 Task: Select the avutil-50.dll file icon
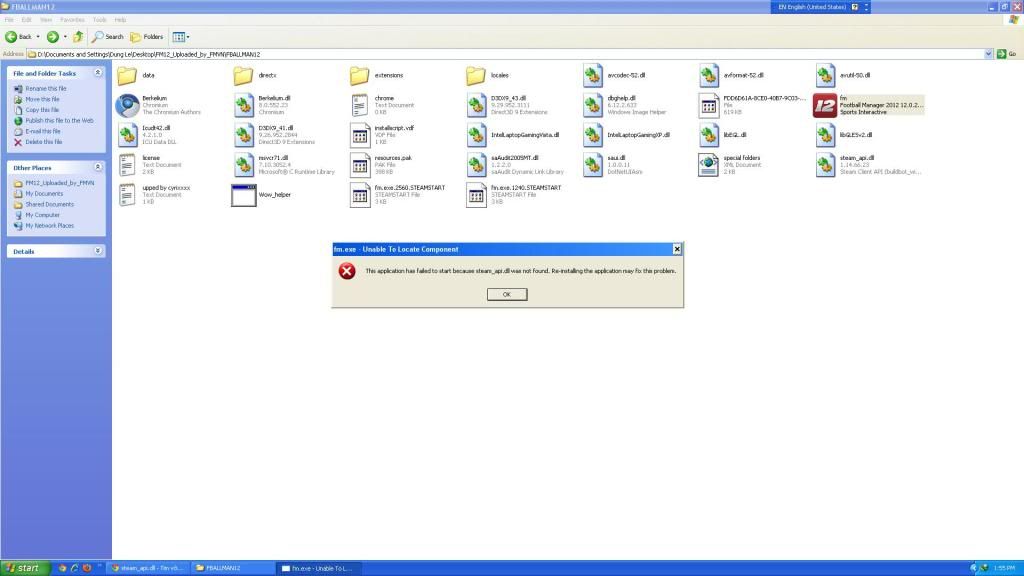click(825, 76)
